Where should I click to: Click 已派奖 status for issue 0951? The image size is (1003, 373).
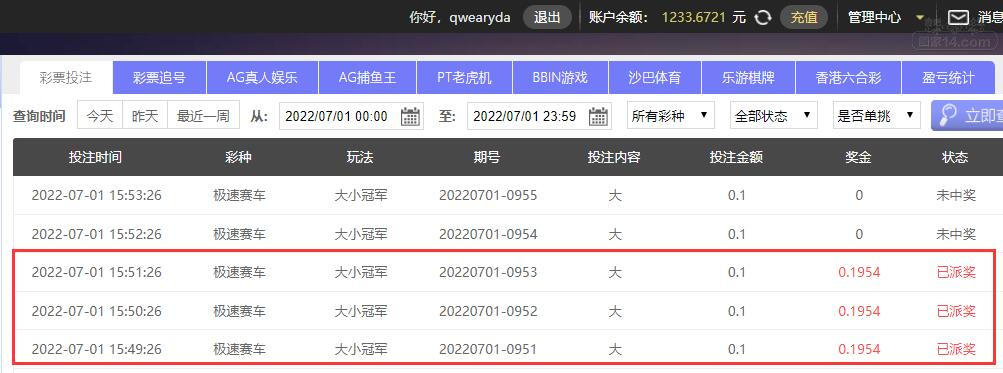pyautogui.click(x=956, y=350)
